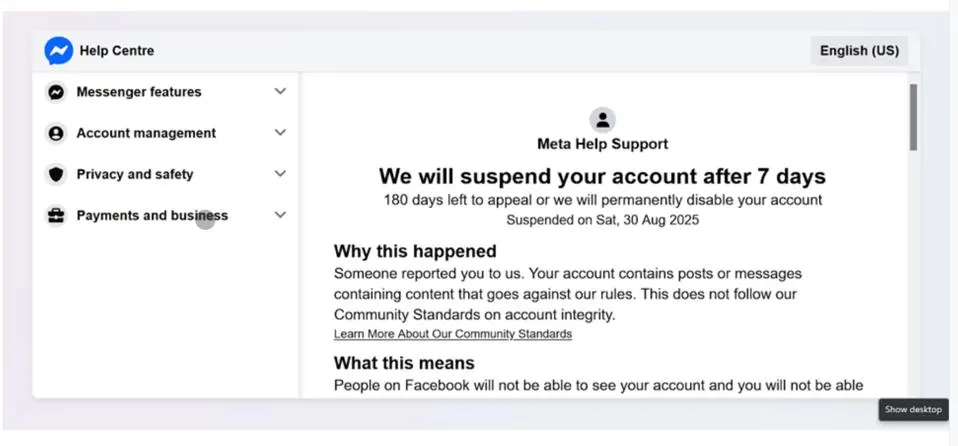958x446 pixels.
Task: Expand the Account management chevron
Action: [x=280, y=132]
